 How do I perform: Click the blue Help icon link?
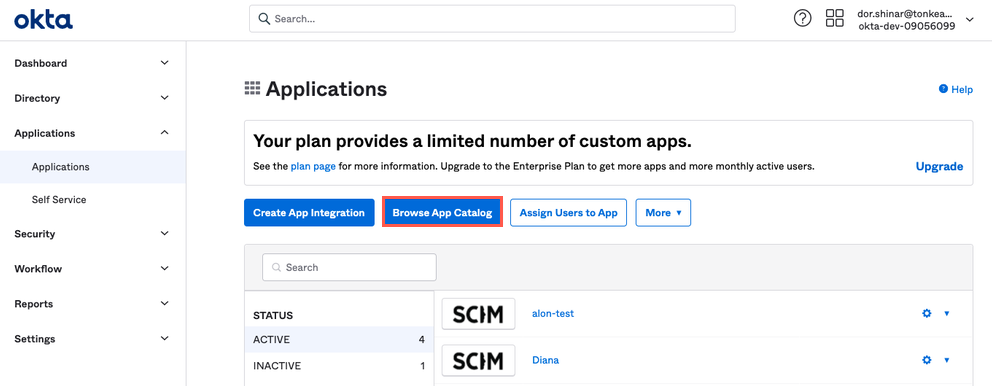coord(956,90)
